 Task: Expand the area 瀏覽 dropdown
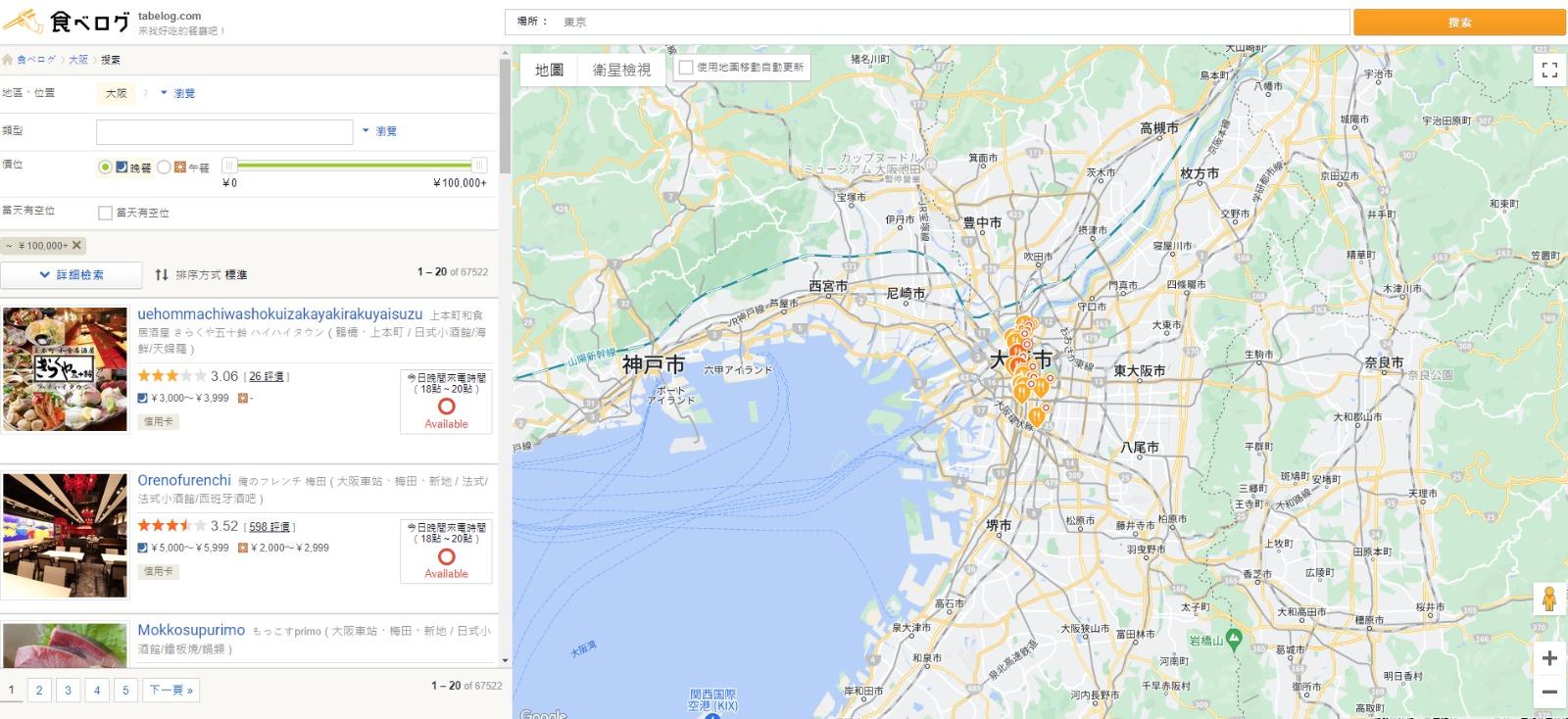point(177,93)
